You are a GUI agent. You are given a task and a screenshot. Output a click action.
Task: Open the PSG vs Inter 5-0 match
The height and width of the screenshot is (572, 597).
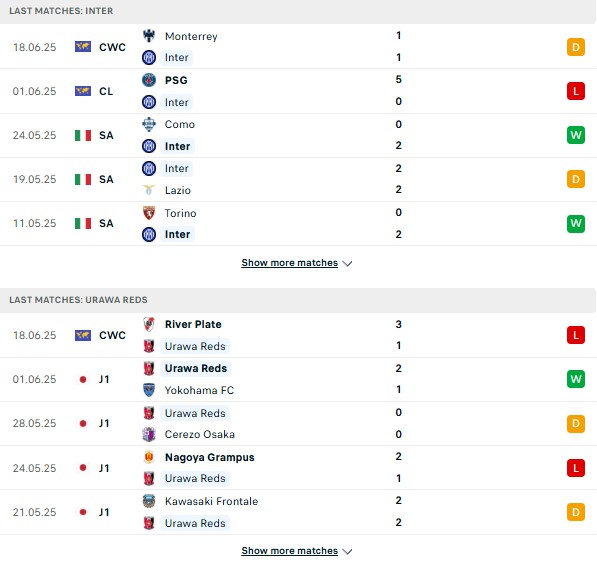coord(298,91)
